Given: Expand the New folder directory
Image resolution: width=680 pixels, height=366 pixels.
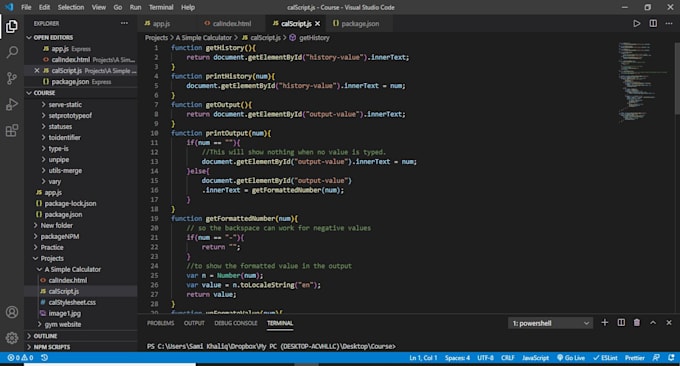Looking at the screenshot, I should point(56,225).
